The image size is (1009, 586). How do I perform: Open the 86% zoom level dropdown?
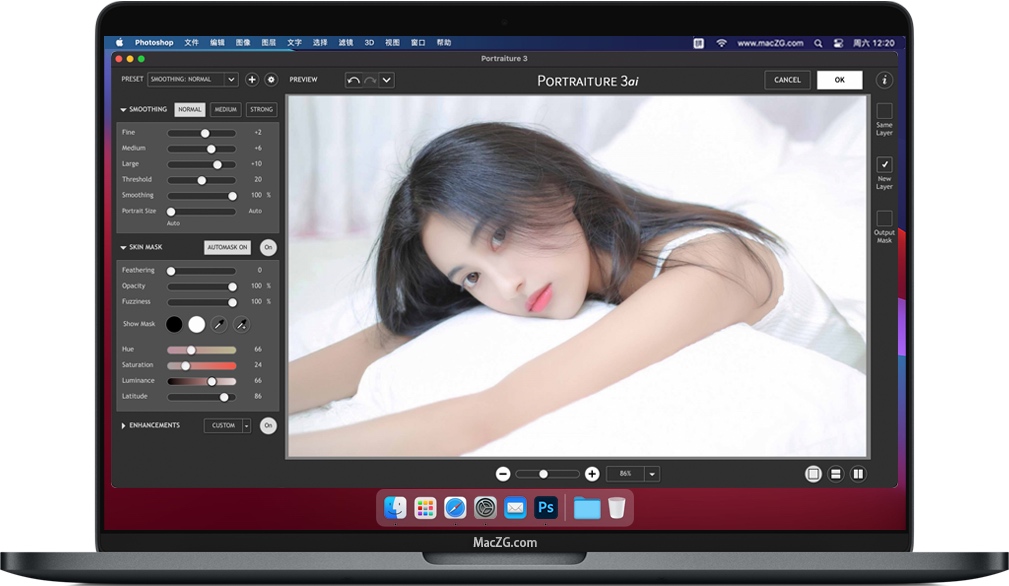[652, 474]
